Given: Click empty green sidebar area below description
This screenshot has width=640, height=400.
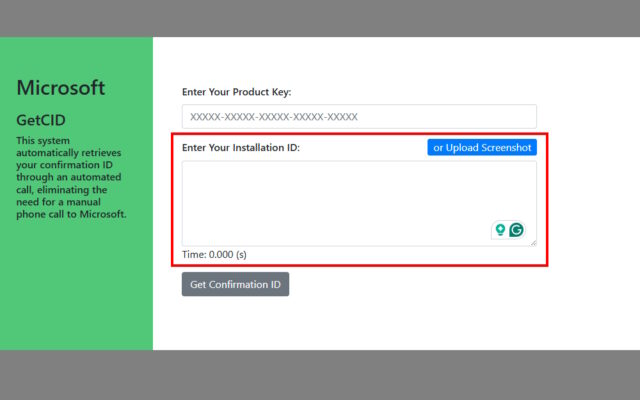Looking at the screenshot, I should coord(76,290).
